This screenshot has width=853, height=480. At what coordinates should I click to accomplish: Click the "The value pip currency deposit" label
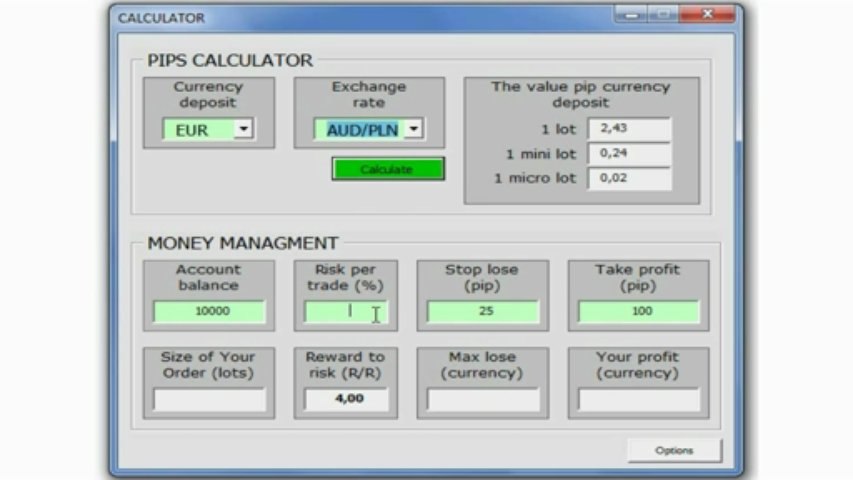(580, 95)
